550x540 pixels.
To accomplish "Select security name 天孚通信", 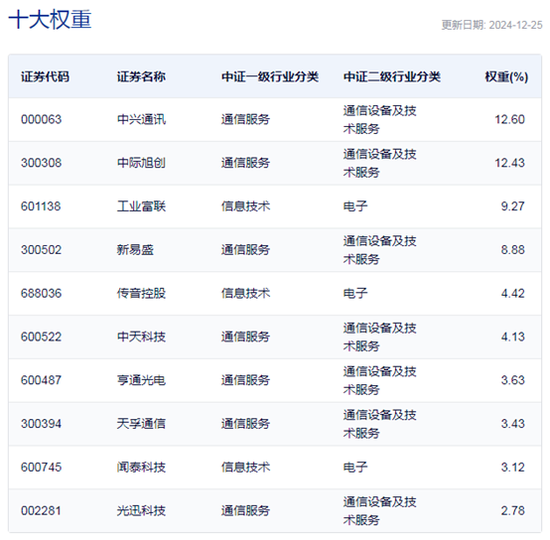I will pos(141,424).
